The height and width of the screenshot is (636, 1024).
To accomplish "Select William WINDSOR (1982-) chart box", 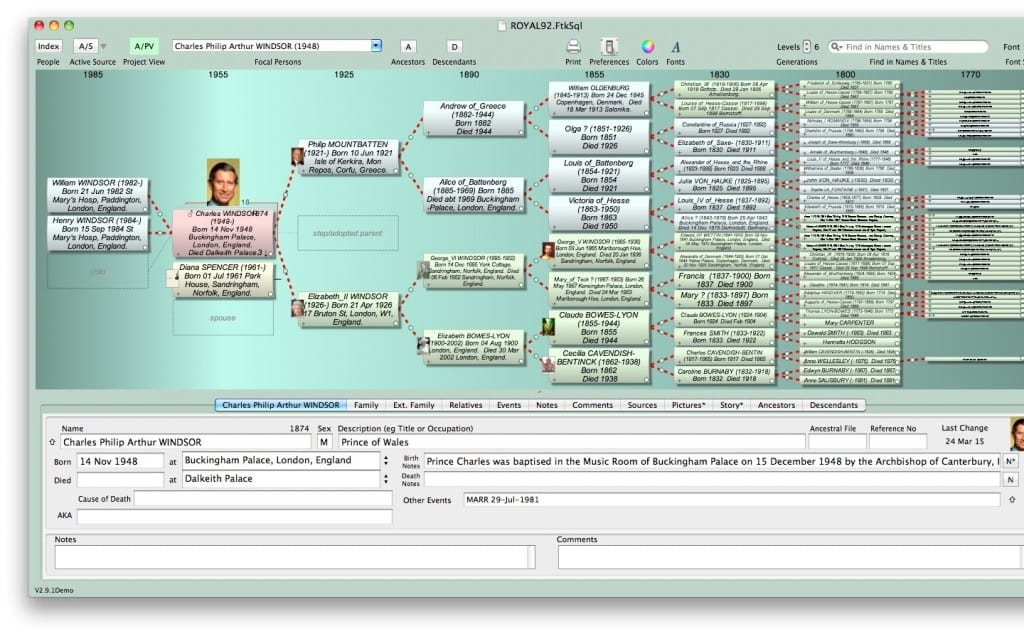I will pos(97,195).
